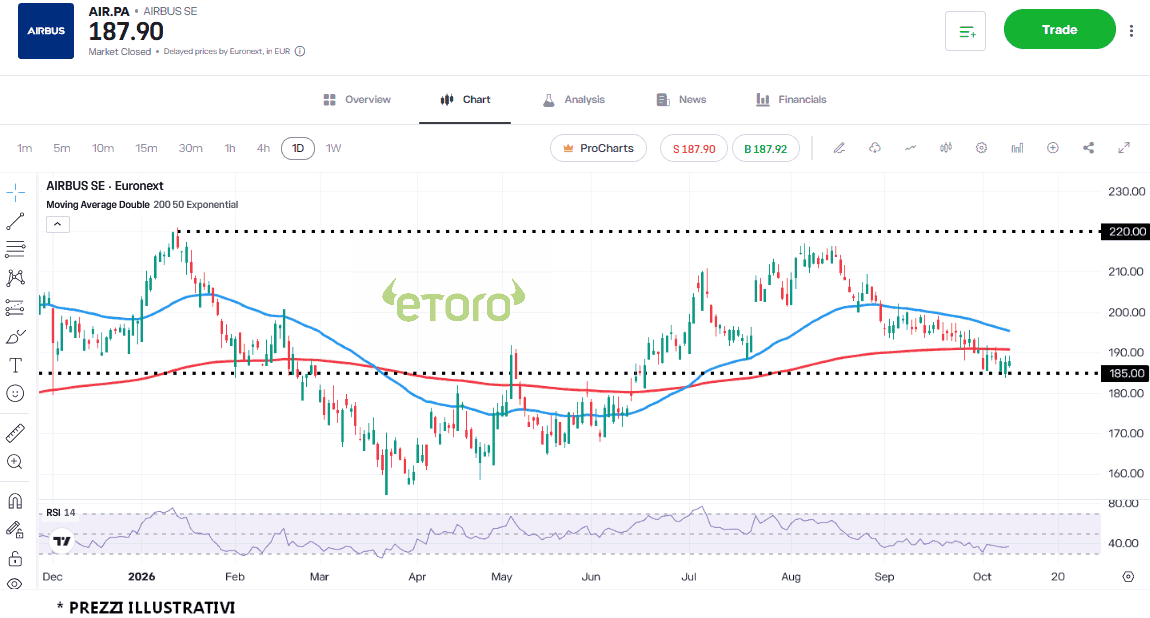Select the 1D timeframe

pyautogui.click(x=298, y=148)
